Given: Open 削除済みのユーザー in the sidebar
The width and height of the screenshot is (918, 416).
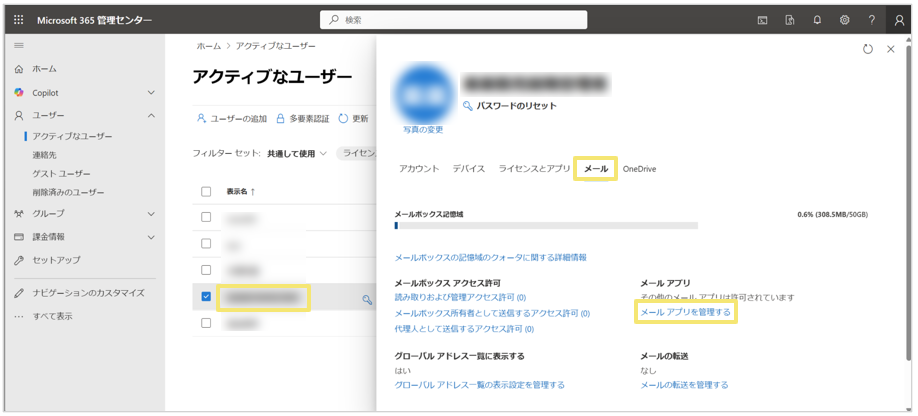Looking at the screenshot, I should pos(68,192).
